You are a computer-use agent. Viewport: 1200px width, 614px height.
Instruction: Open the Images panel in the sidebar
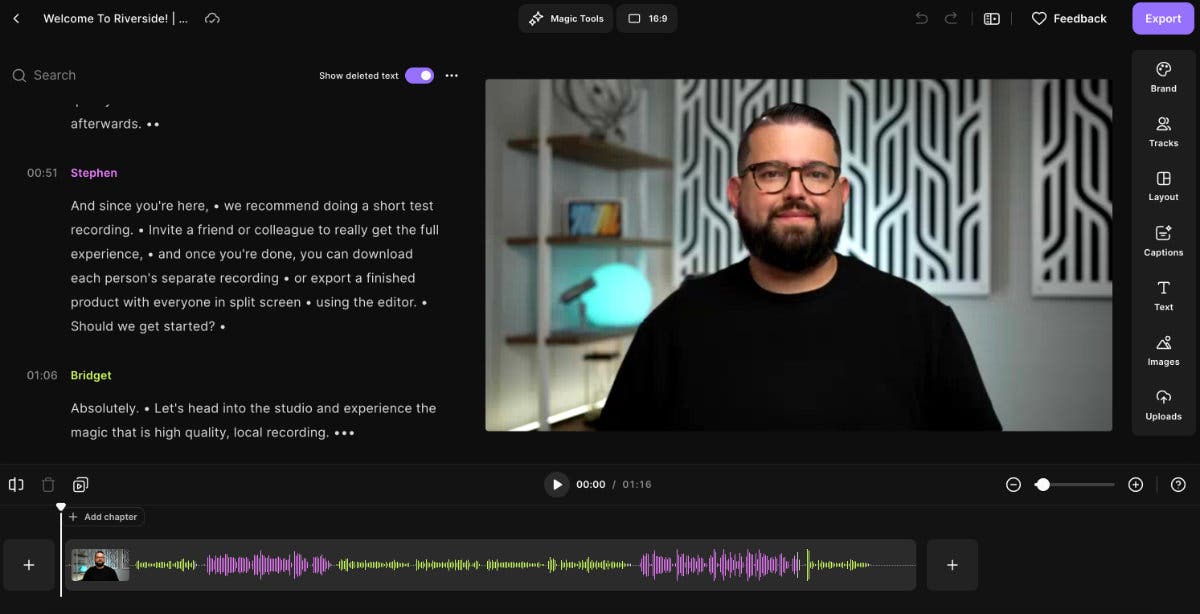pos(1163,352)
